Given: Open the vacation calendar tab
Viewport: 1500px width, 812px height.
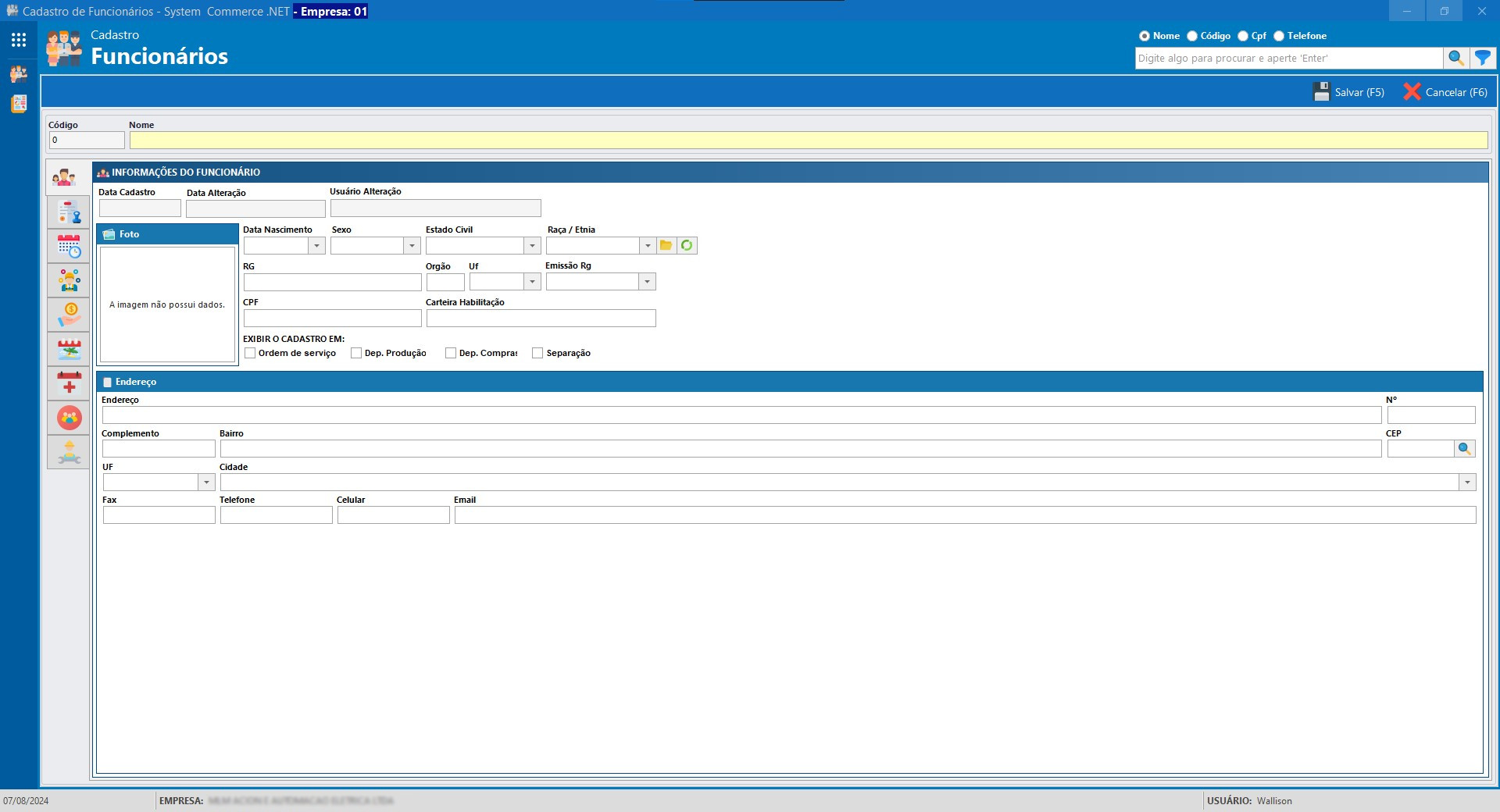Looking at the screenshot, I should click(69, 349).
